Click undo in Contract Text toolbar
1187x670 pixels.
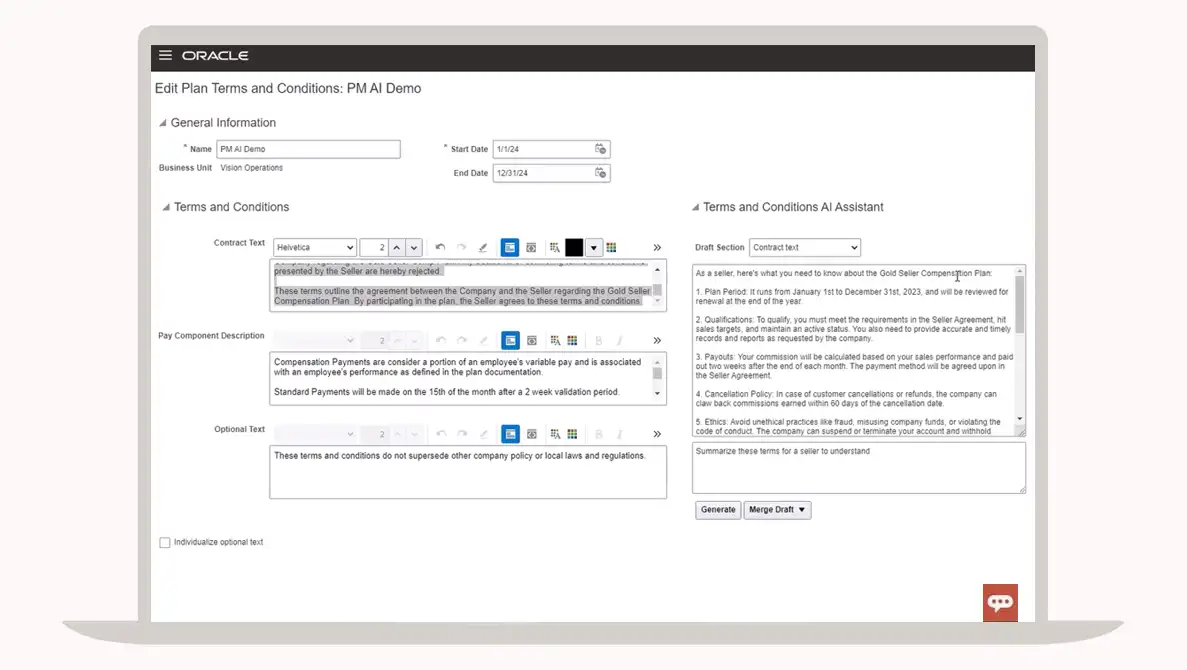[x=441, y=247]
